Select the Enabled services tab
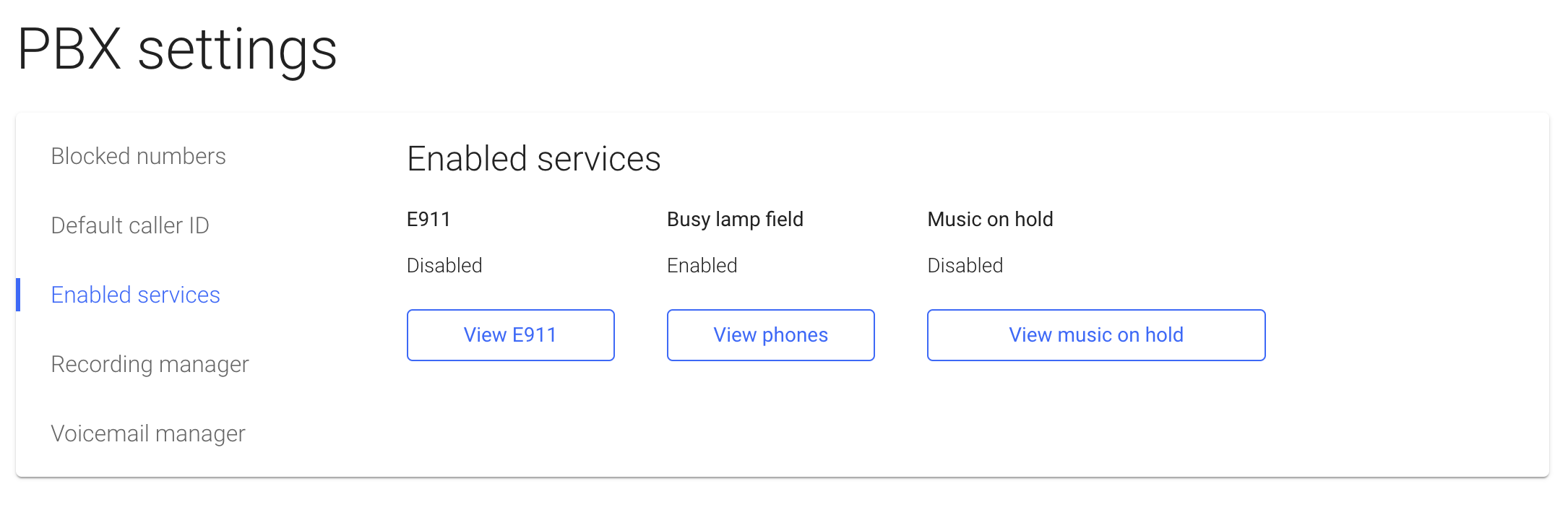Screen dimensions: 1568x510 (x=135, y=294)
